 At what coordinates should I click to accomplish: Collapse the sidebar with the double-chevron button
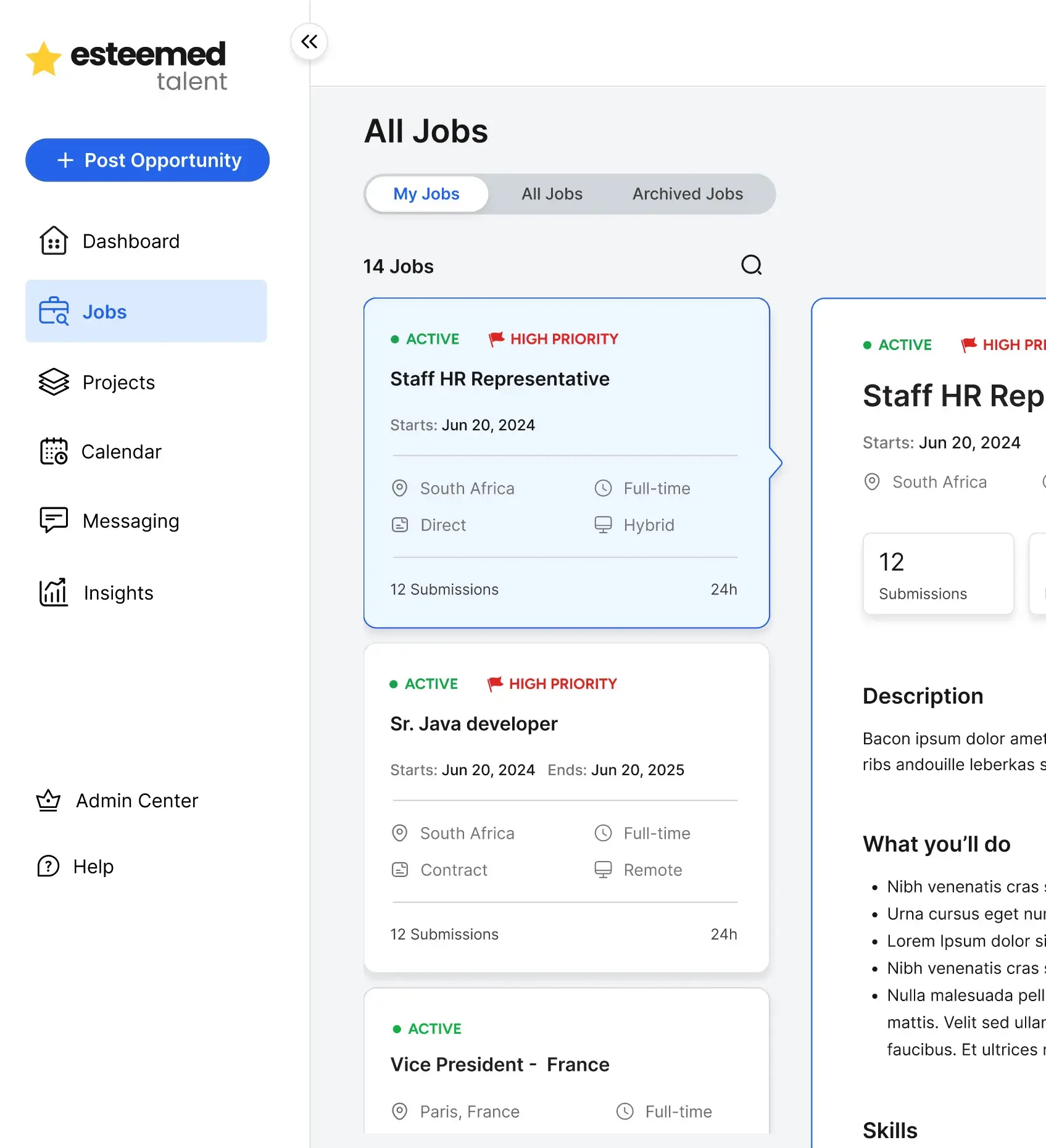coord(309,42)
